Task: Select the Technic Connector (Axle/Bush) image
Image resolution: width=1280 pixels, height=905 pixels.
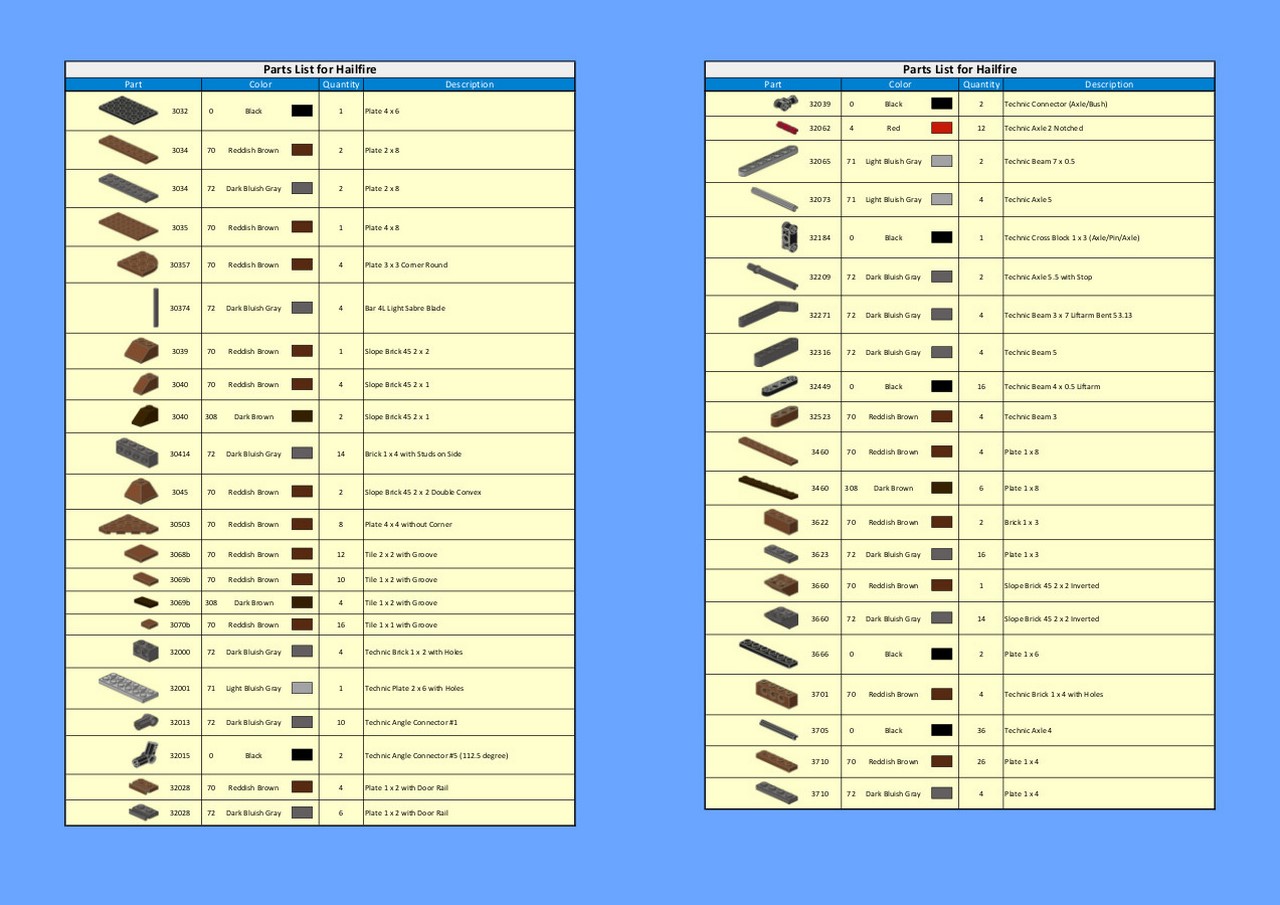Action: (x=786, y=103)
